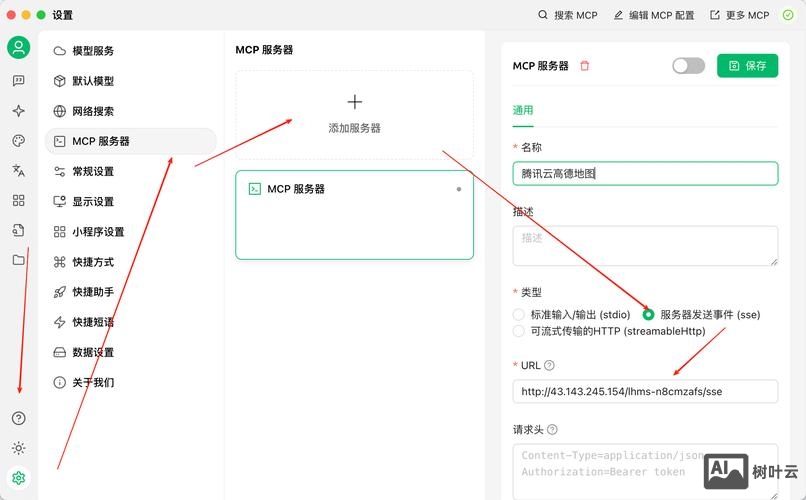This screenshot has height=500, width=806.
Task: Open the chat assistant sidebar icon
Action: pos(19,81)
